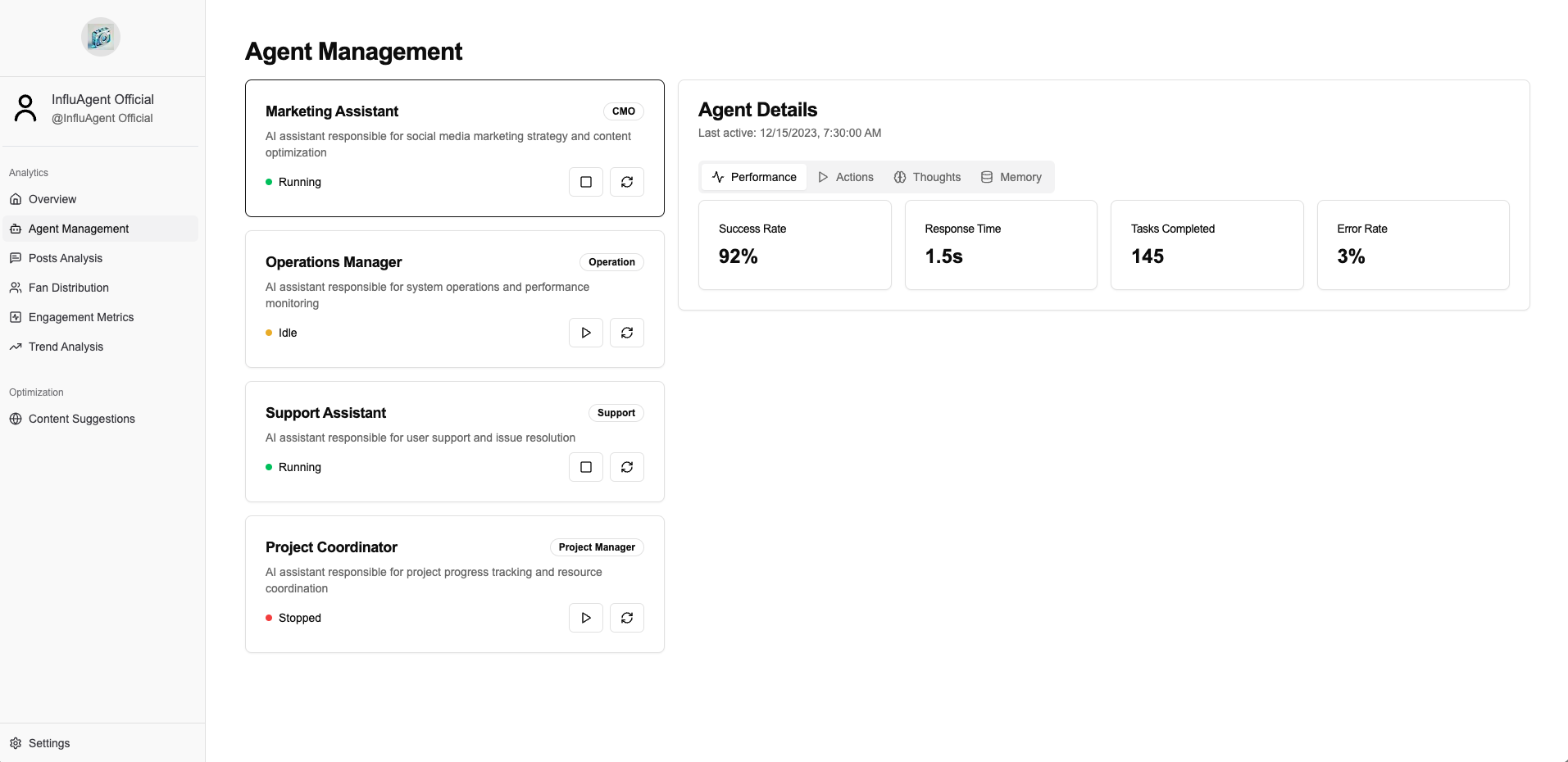The height and width of the screenshot is (762, 1568).
Task: Restart the Support Assistant agent
Action: pyautogui.click(x=626, y=467)
